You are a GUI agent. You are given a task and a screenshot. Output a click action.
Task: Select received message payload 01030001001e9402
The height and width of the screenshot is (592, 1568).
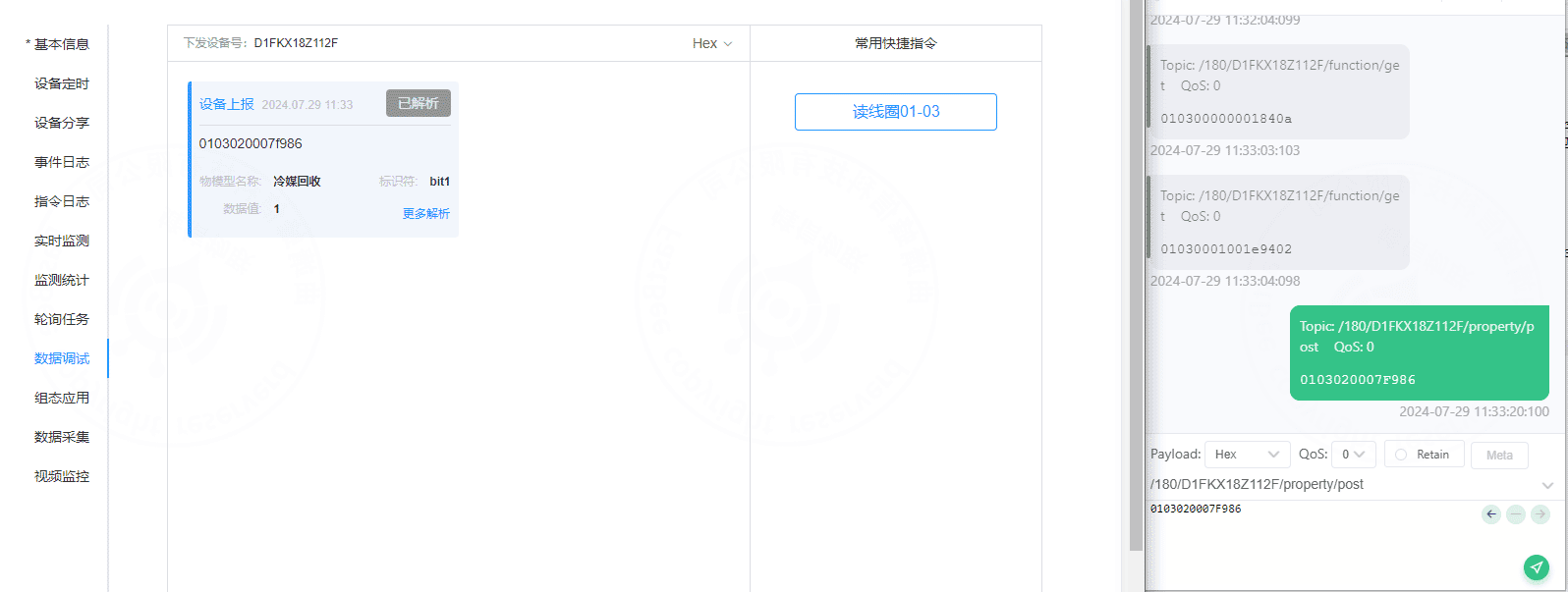[1226, 249]
